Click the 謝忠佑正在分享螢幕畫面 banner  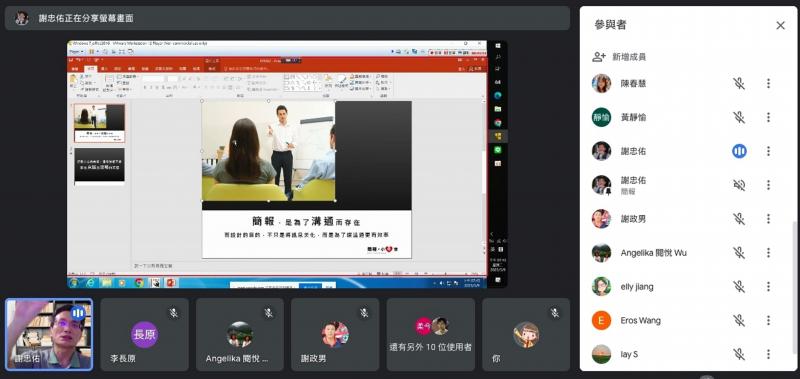[287, 18]
